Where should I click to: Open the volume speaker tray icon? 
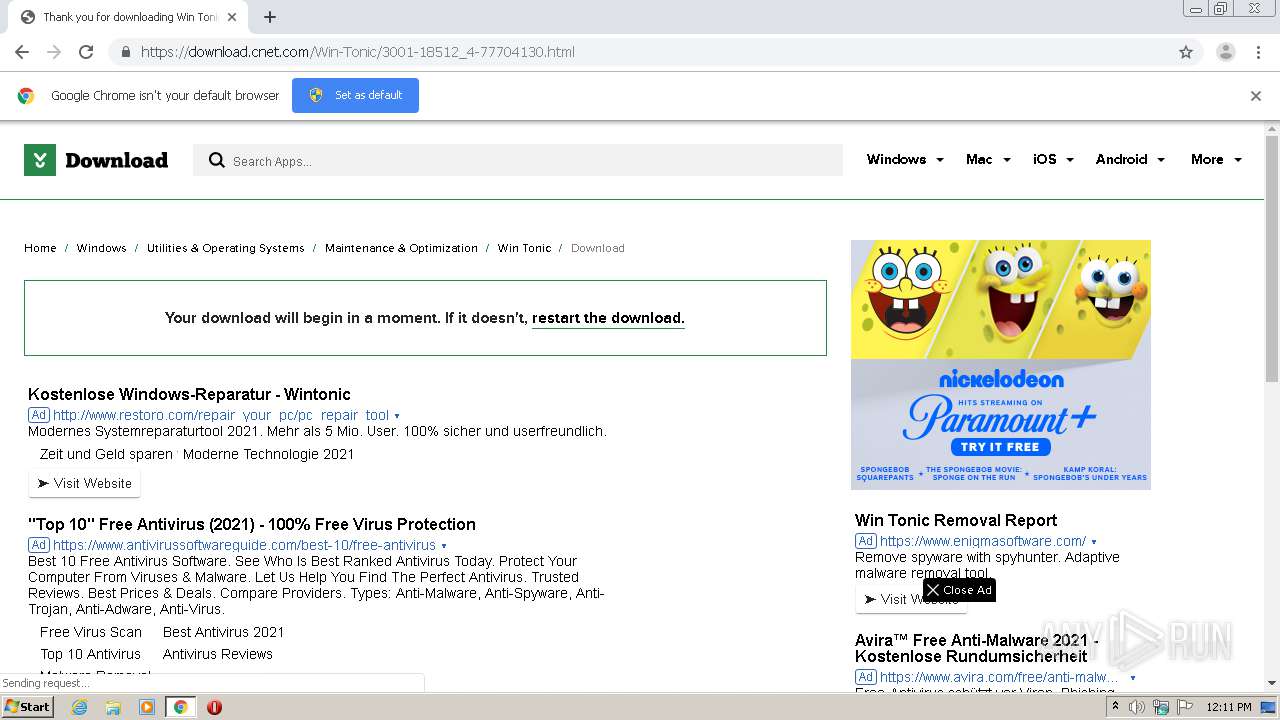coord(1137,707)
